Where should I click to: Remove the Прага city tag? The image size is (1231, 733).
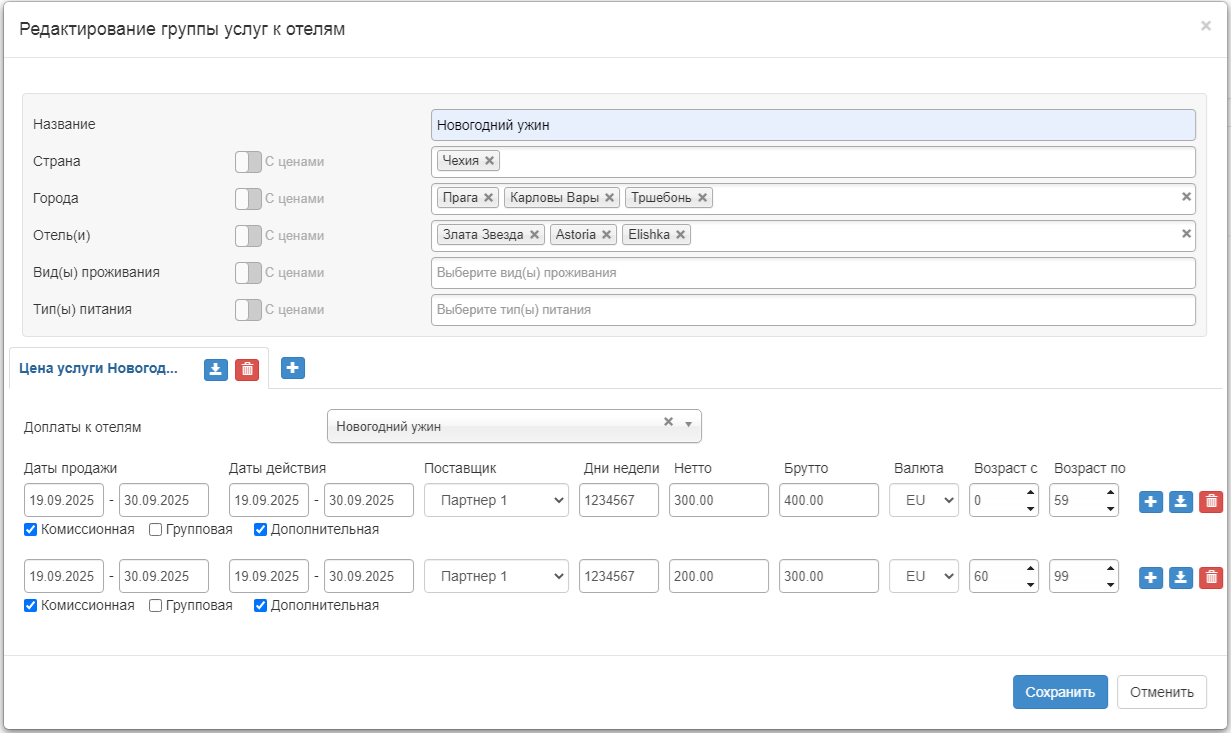pos(488,198)
